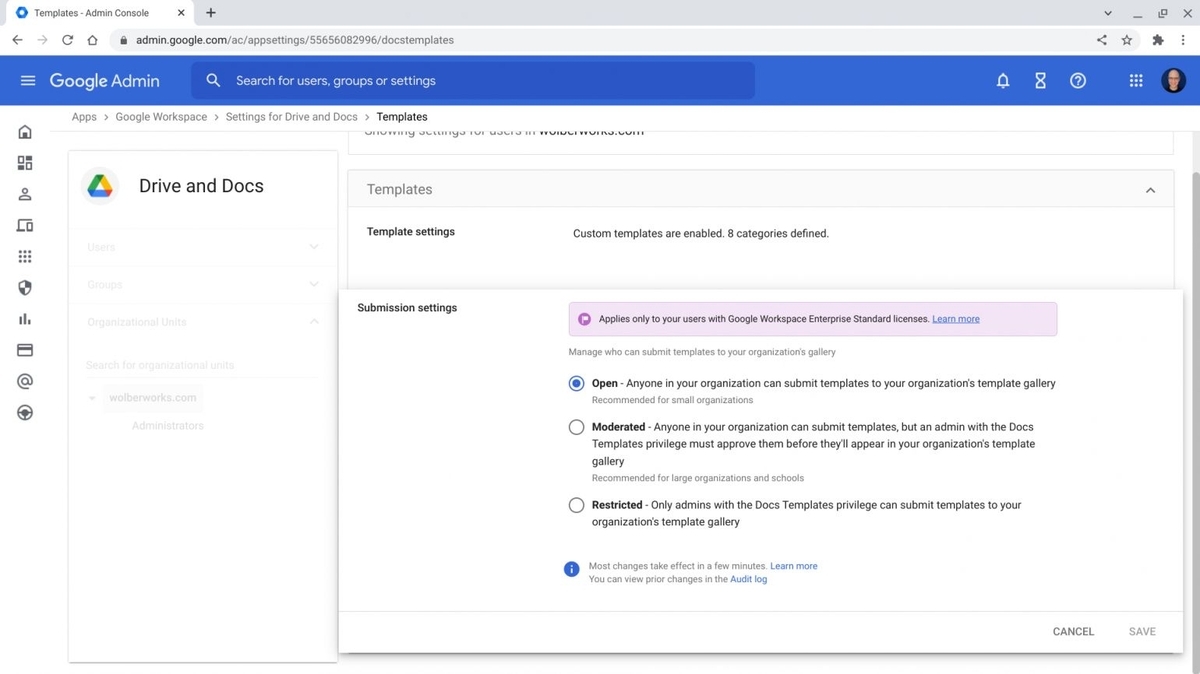Select the Open submission setting
1200x674 pixels.
(576, 383)
